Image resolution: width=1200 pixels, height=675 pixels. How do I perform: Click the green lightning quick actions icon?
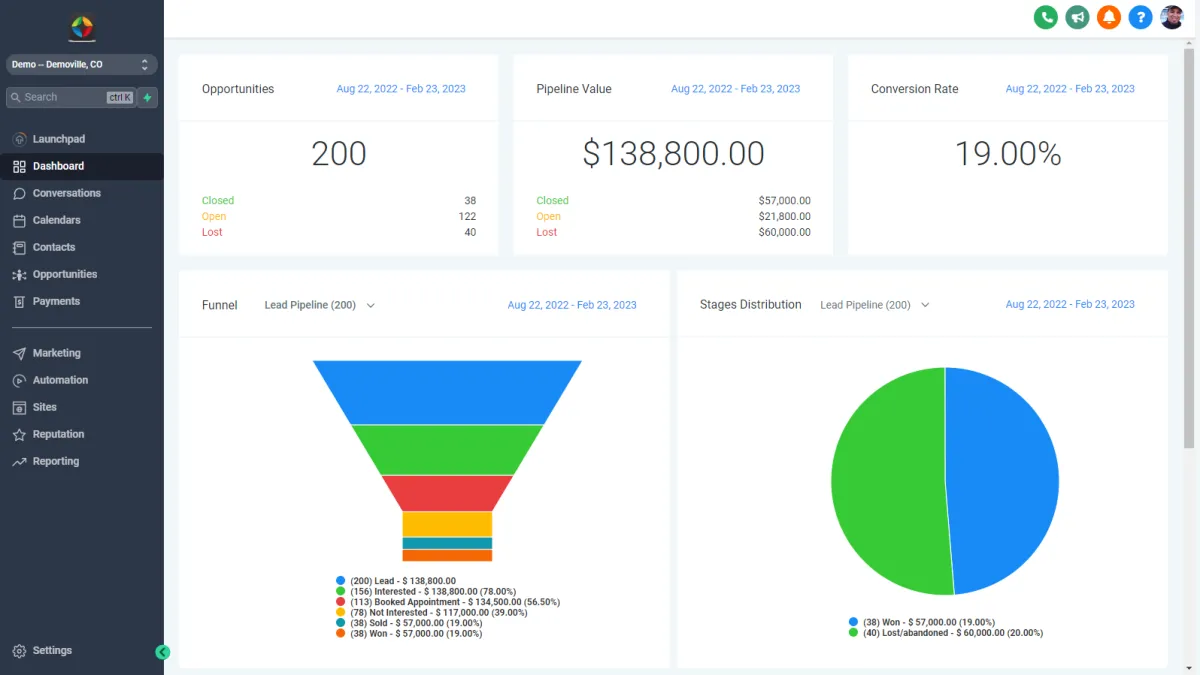click(148, 97)
